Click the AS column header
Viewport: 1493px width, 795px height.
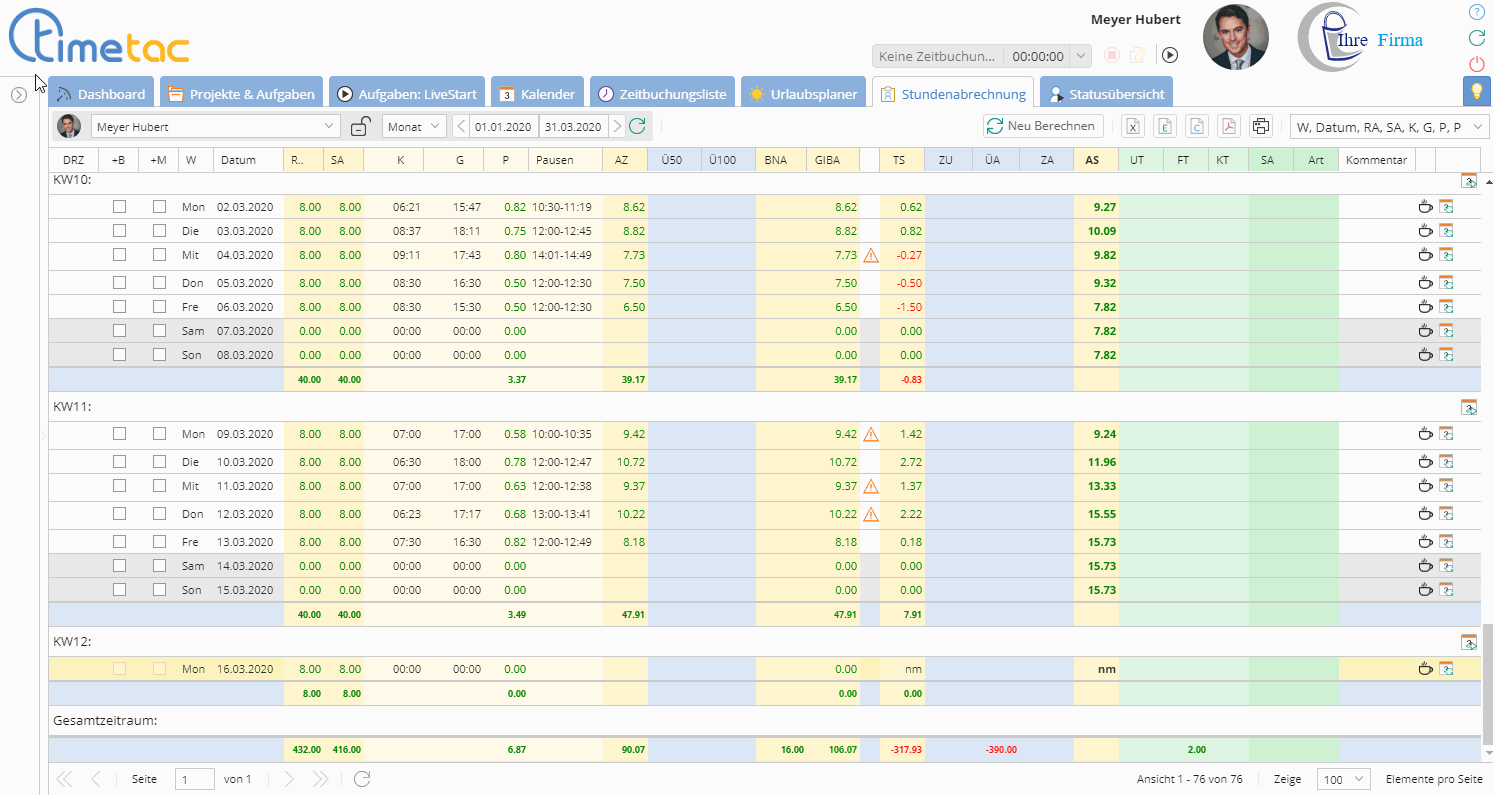[1091, 160]
